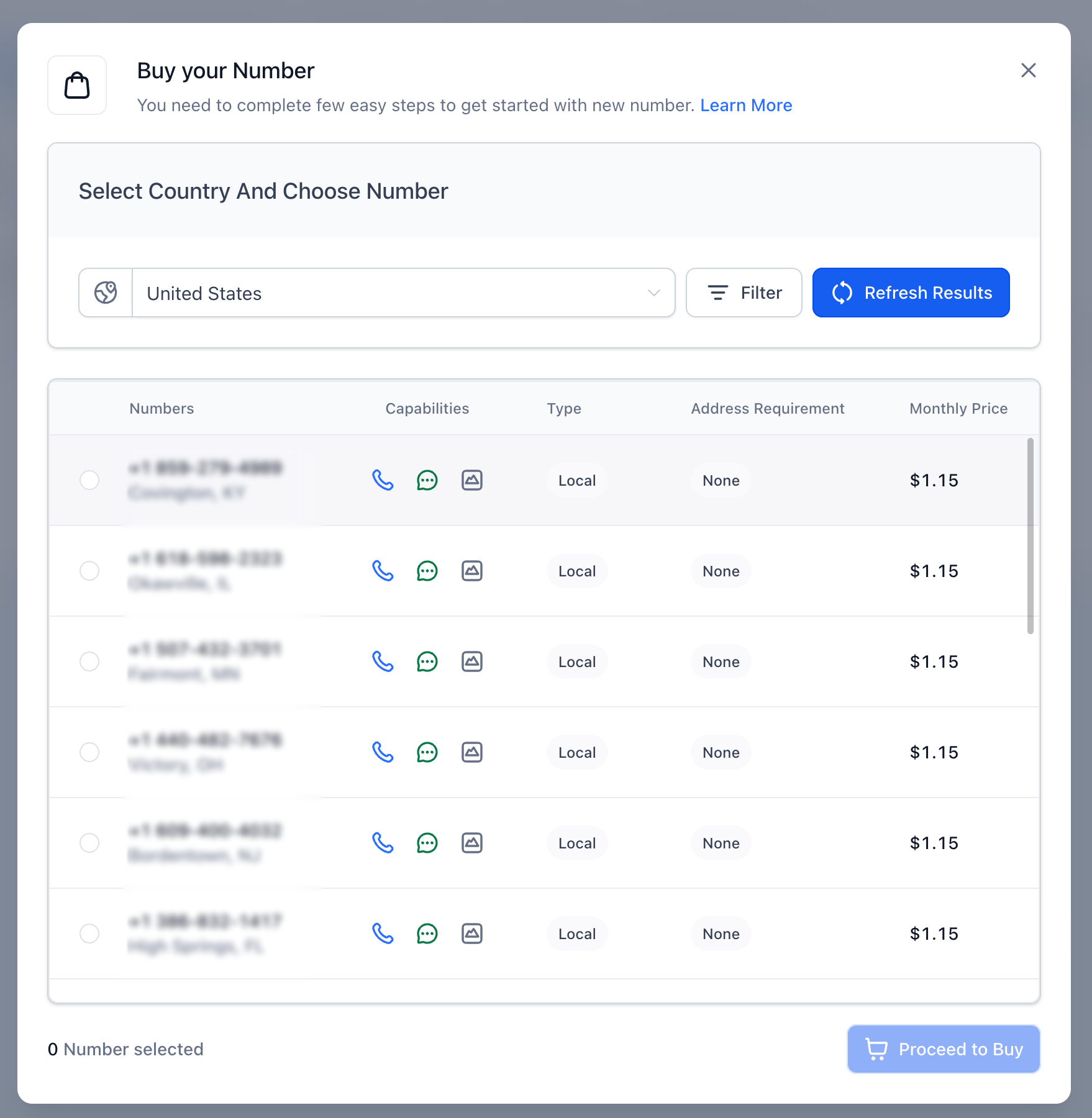Click the MMS picture icon in fourth row
Screen dimensions: 1092x1118
point(472,752)
